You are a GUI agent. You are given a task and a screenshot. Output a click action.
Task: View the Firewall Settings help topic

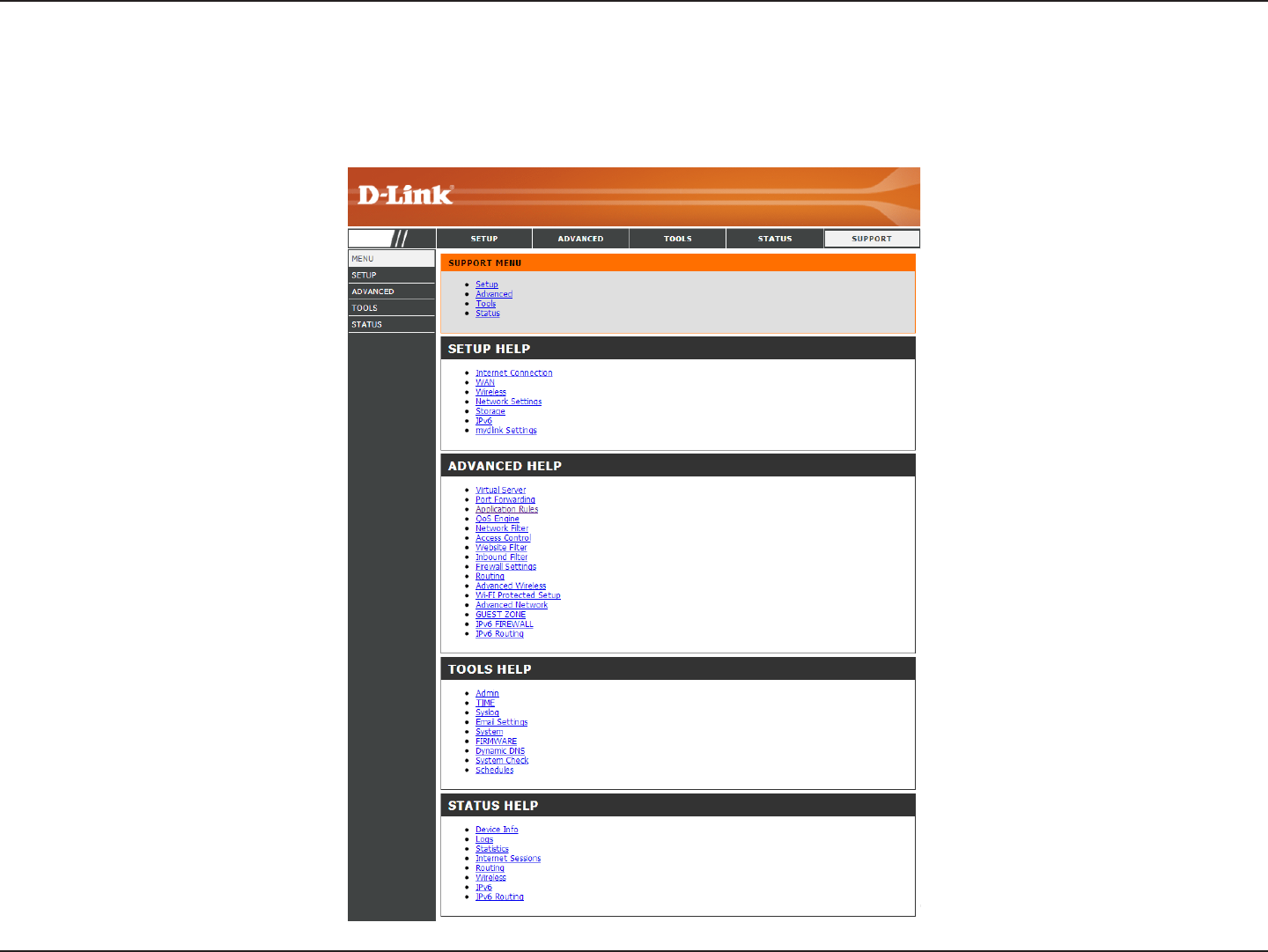click(506, 568)
